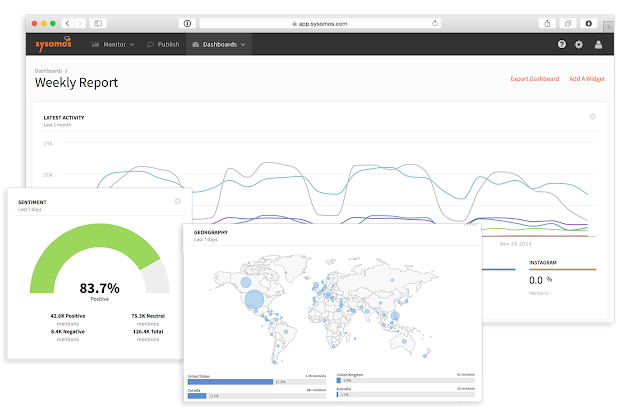Click the reader info icon beside address bar
640x407 pixels.
pyautogui.click(x=187, y=23)
